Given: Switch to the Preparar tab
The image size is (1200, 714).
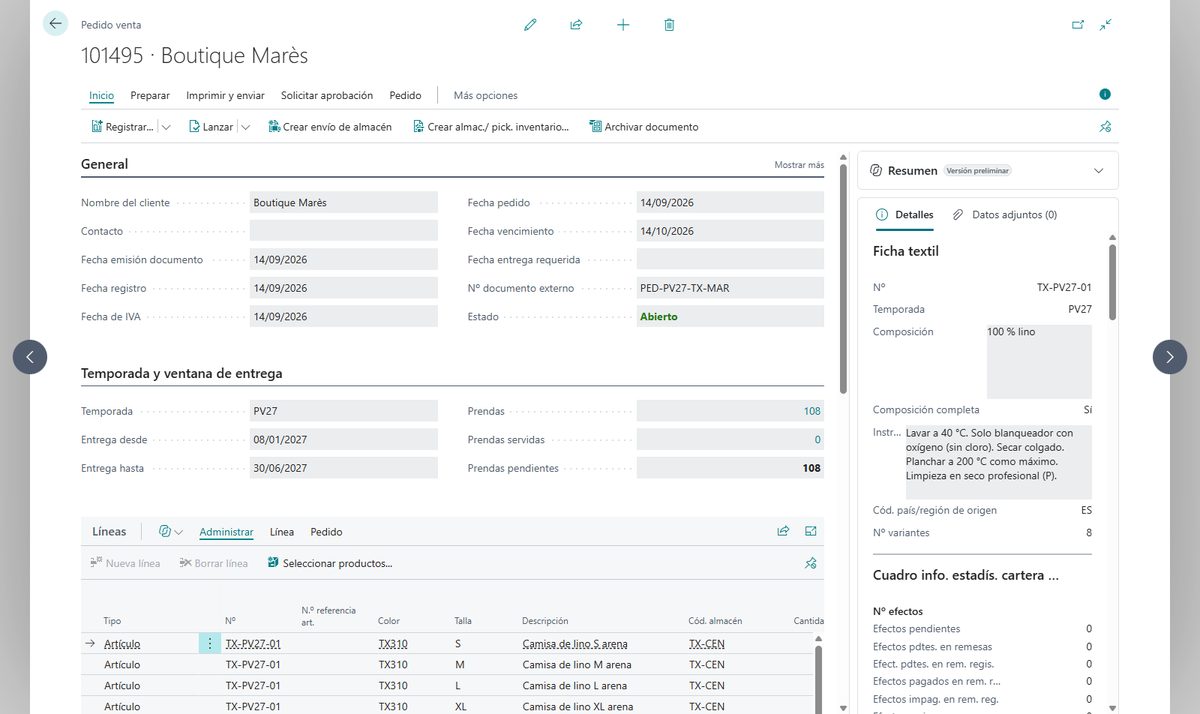Looking at the screenshot, I should tap(150, 96).
